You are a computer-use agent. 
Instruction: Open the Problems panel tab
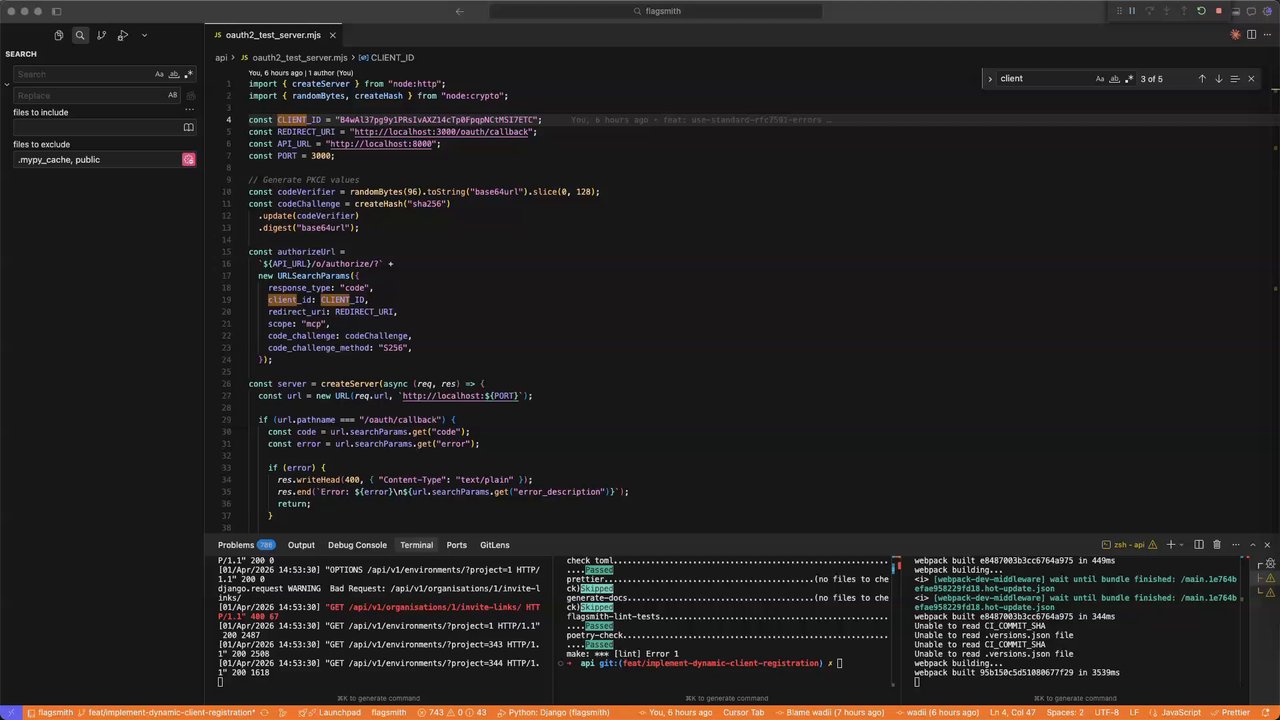click(236, 545)
